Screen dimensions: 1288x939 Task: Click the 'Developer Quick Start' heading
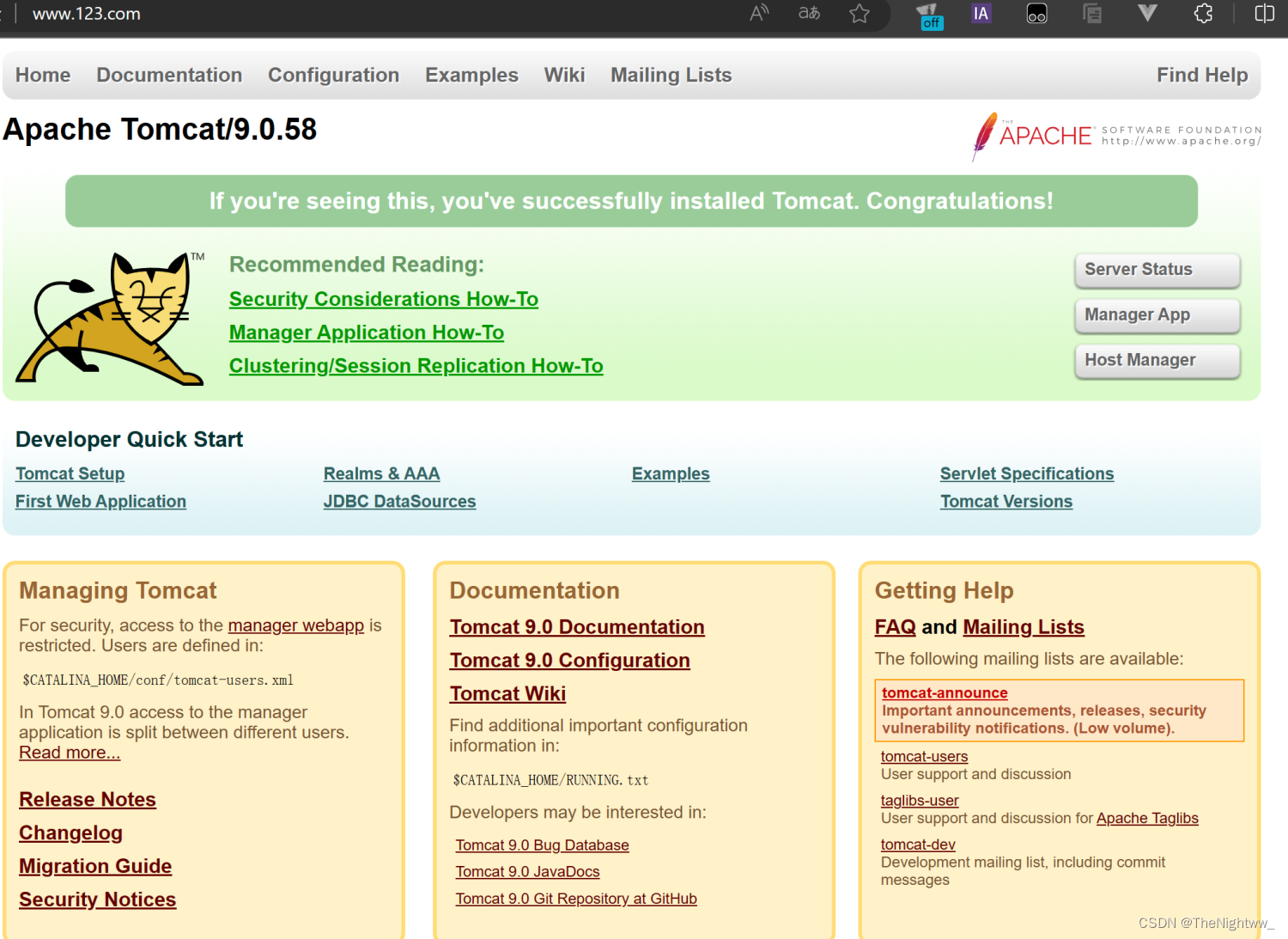[129, 440]
